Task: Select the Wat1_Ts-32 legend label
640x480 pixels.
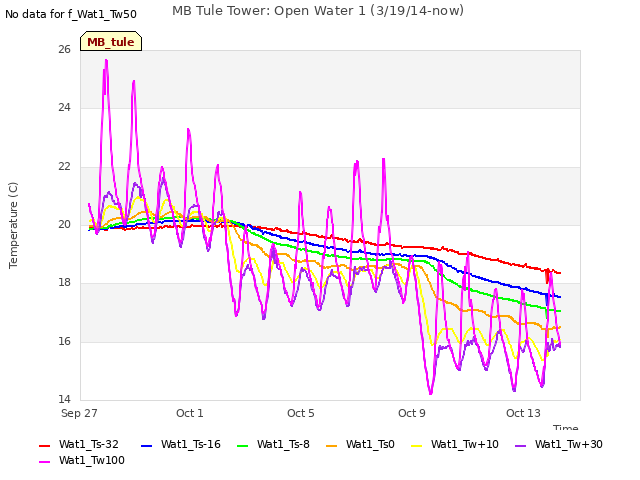Action: pyautogui.click(x=89, y=444)
